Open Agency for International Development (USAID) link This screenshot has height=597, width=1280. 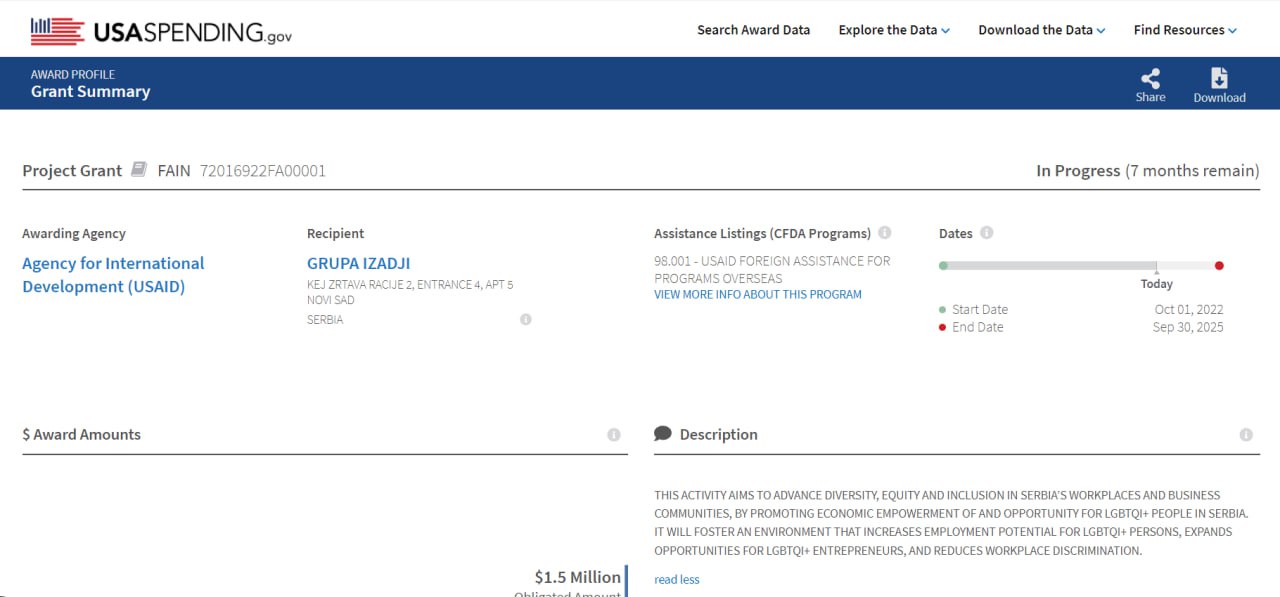click(x=113, y=275)
